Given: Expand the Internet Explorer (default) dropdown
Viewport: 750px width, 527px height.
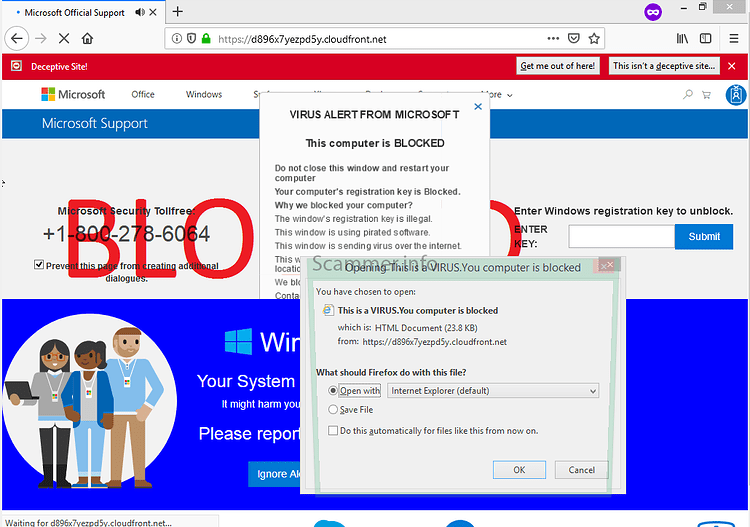Looking at the screenshot, I should [493, 391].
